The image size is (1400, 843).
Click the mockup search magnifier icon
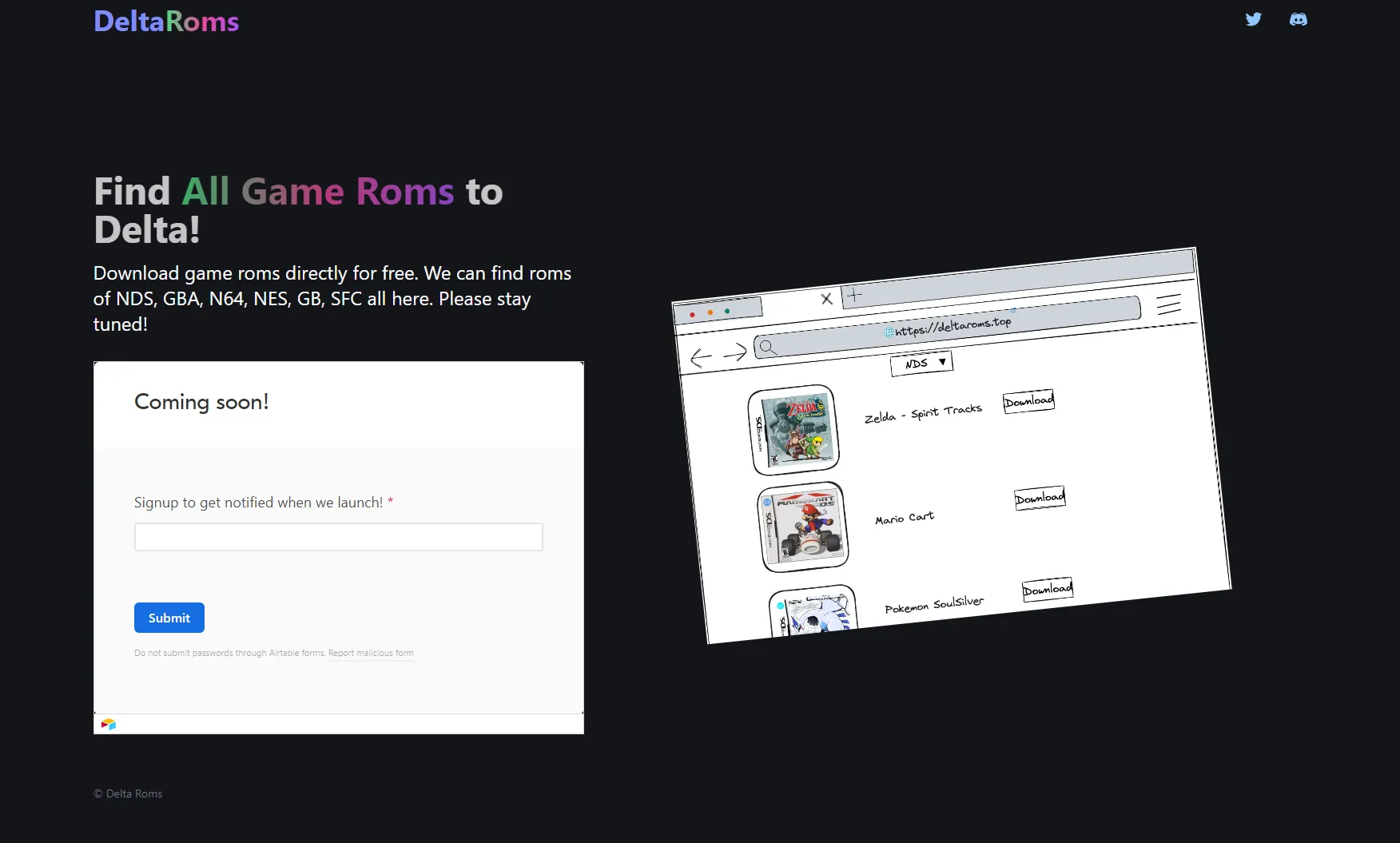pyautogui.click(x=767, y=347)
